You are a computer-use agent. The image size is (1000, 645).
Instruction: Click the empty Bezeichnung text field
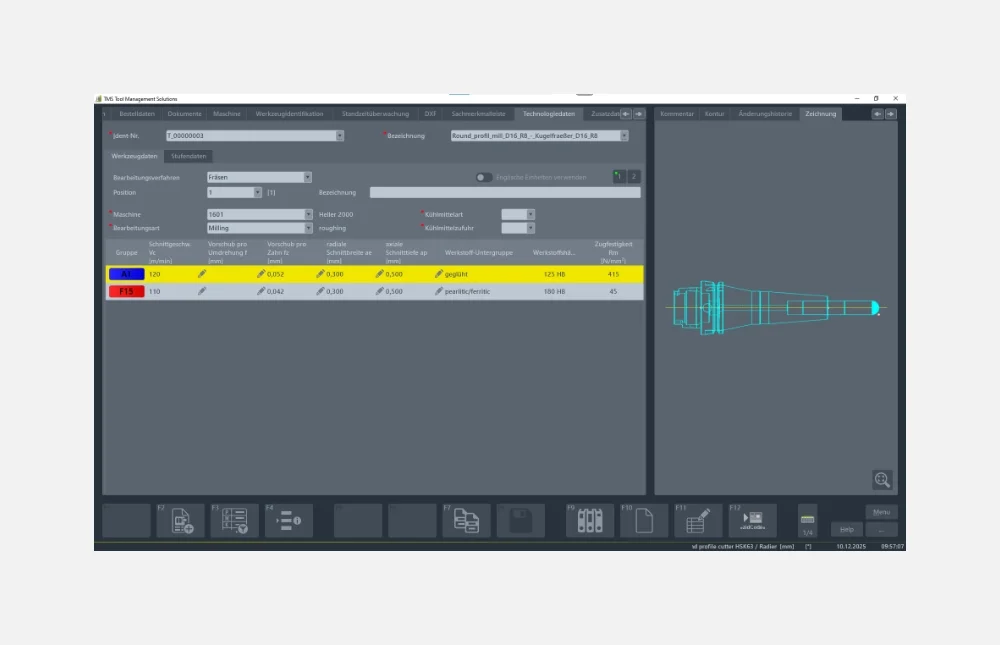(x=505, y=192)
